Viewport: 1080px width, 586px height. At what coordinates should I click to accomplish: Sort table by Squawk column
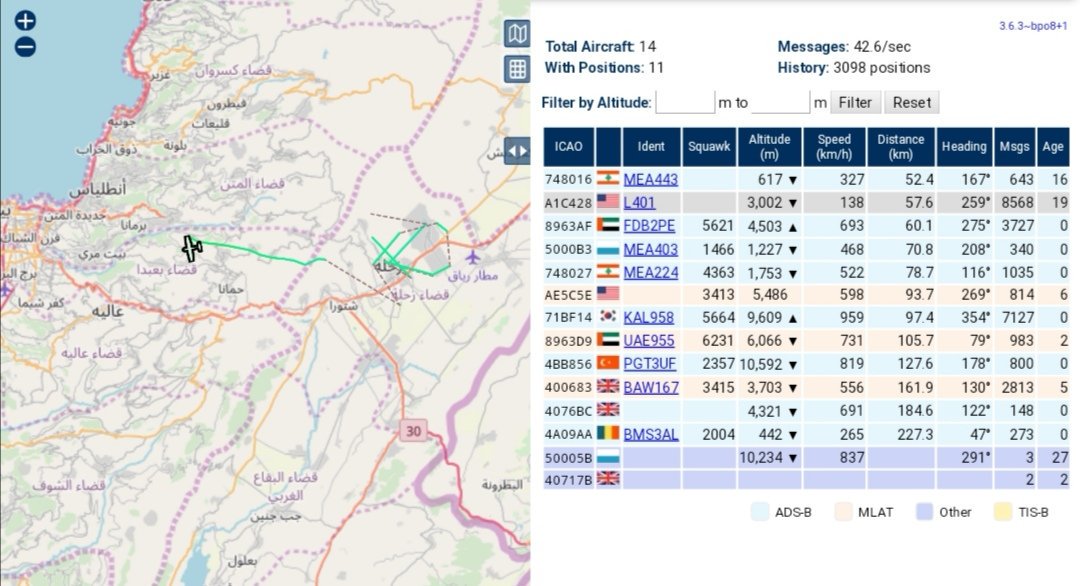[709, 147]
